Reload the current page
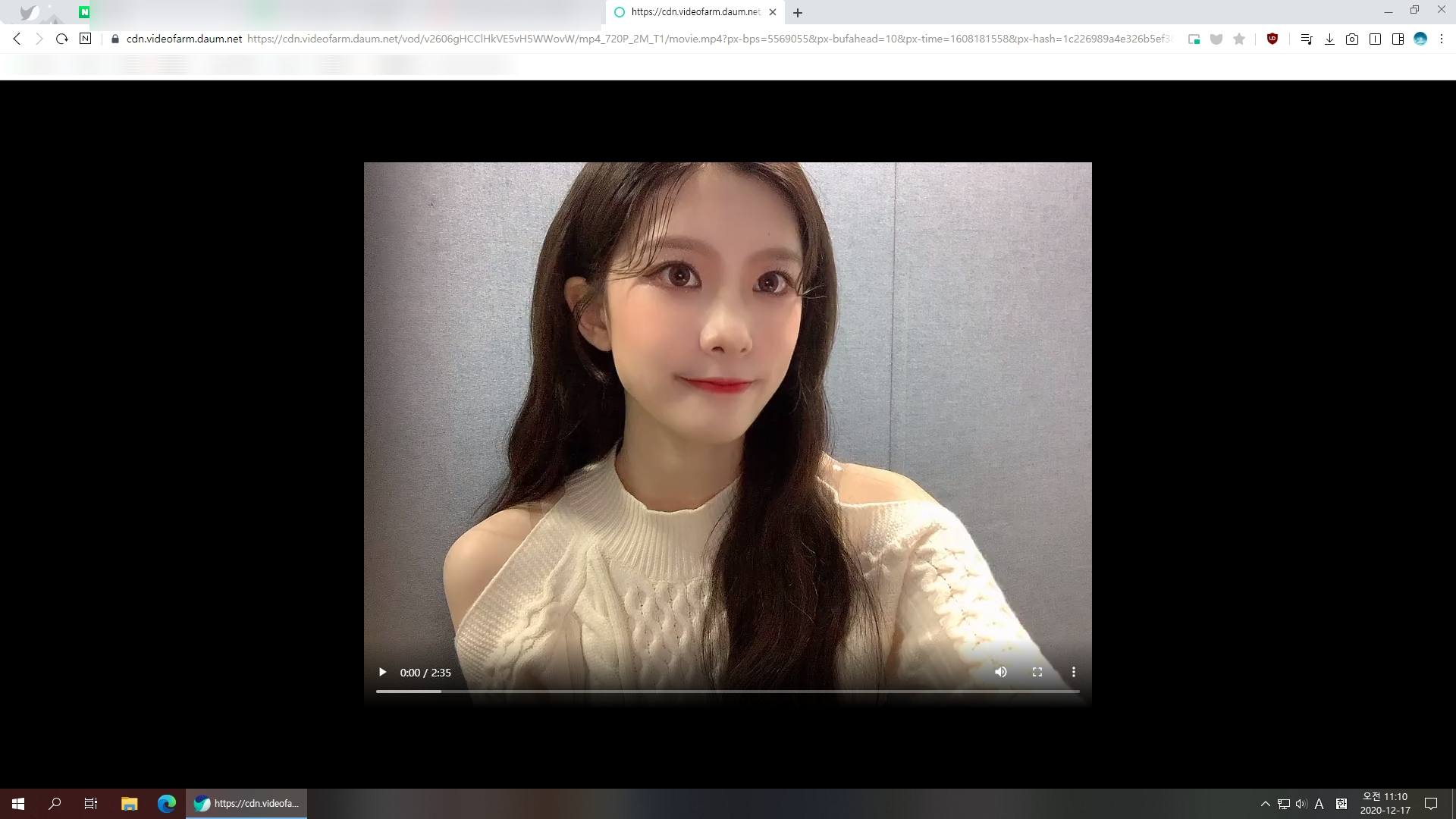Viewport: 1456px width, 819px height. [x=62, y=39]
